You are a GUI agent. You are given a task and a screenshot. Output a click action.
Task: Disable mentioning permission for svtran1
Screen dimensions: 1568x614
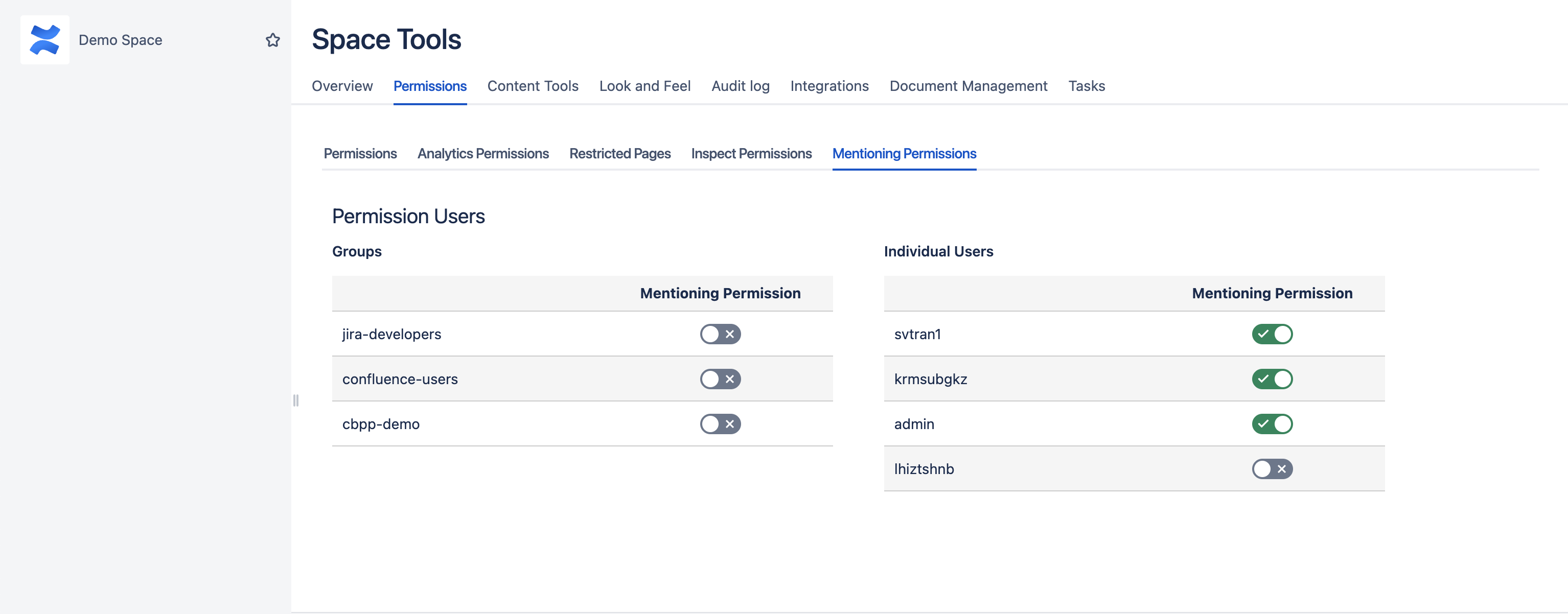[x=1272, y=334]
